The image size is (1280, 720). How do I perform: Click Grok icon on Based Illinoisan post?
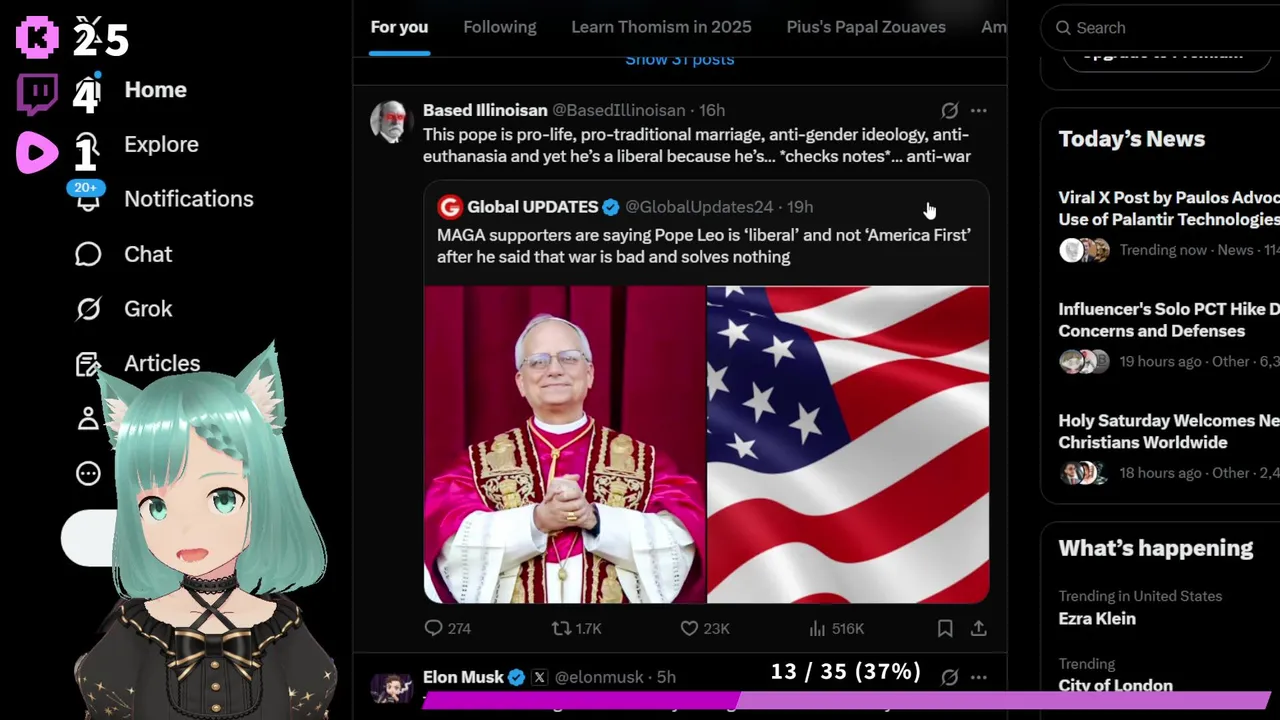(950, 110)
